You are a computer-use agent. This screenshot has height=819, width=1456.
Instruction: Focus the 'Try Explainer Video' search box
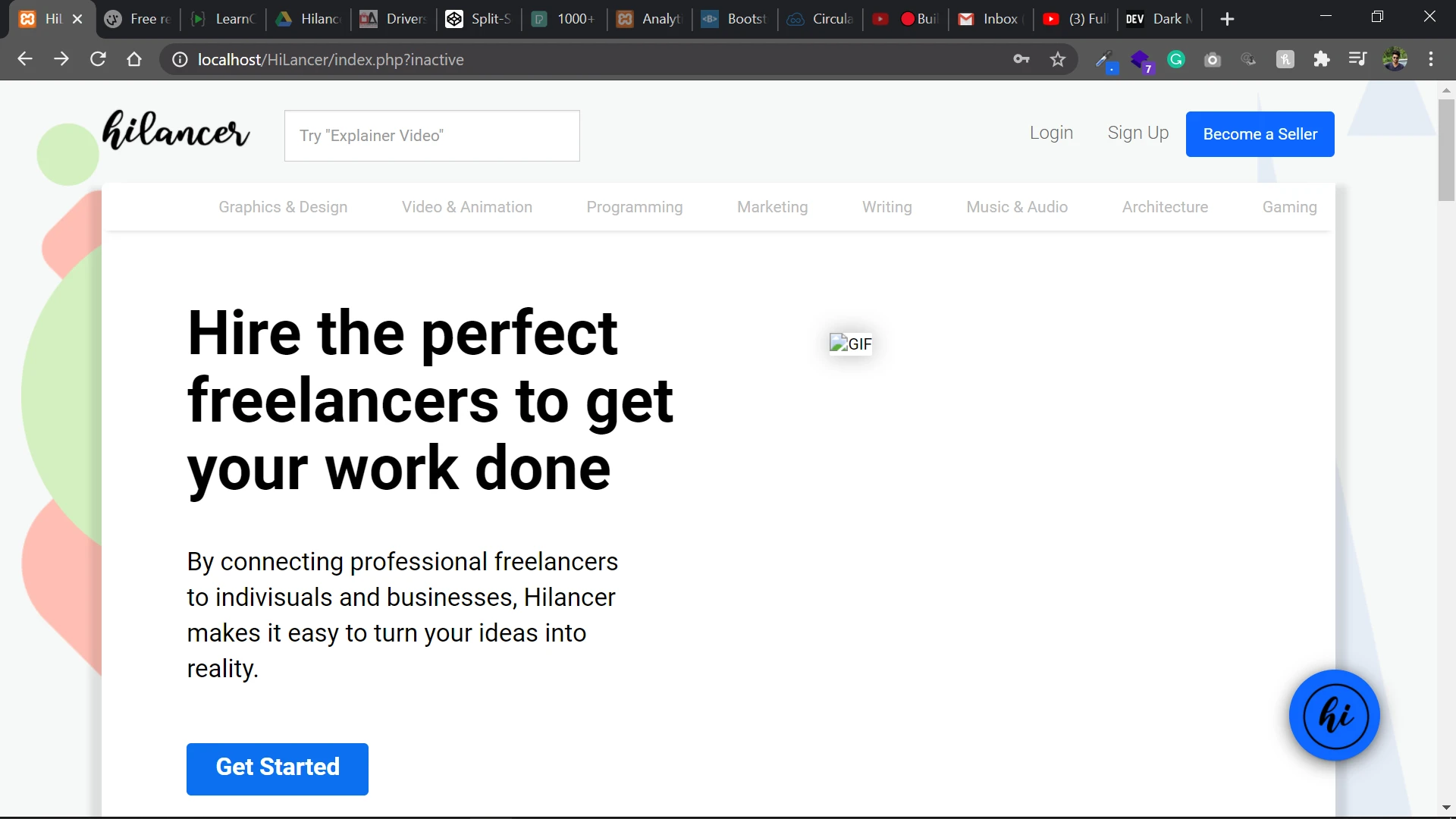[x=432, y=136]
